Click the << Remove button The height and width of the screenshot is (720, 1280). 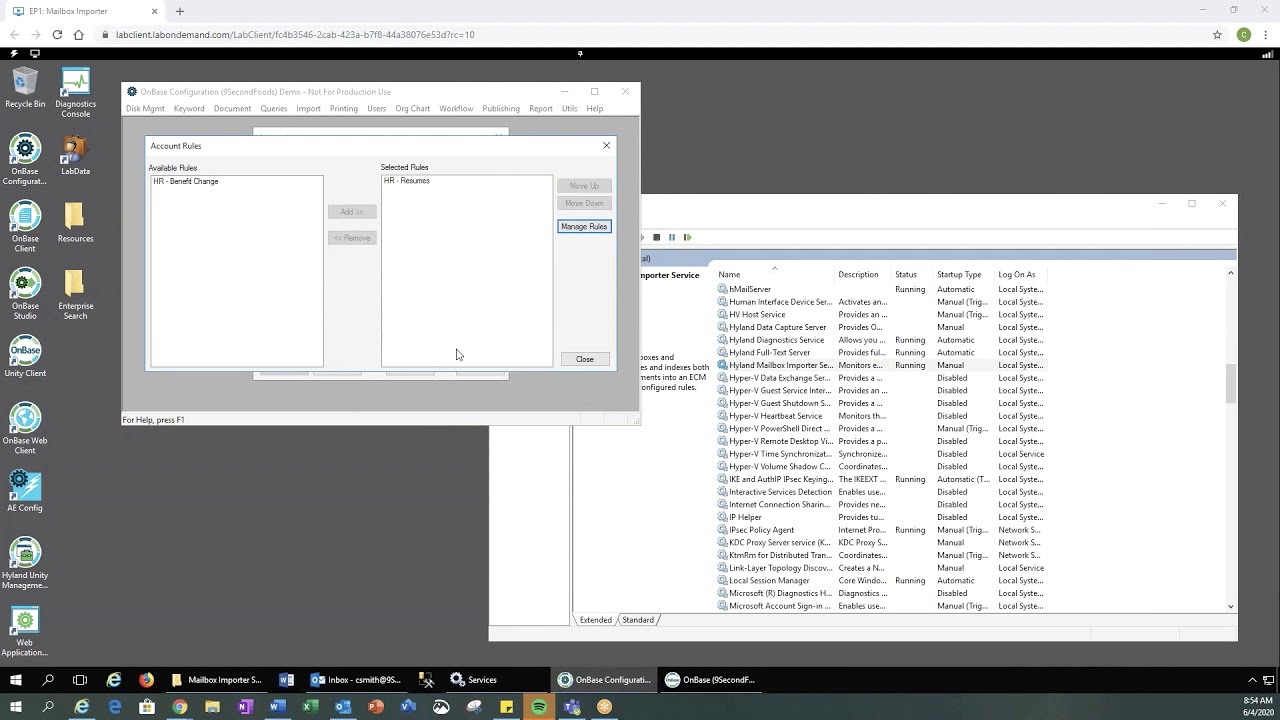[x=352, y=238]
